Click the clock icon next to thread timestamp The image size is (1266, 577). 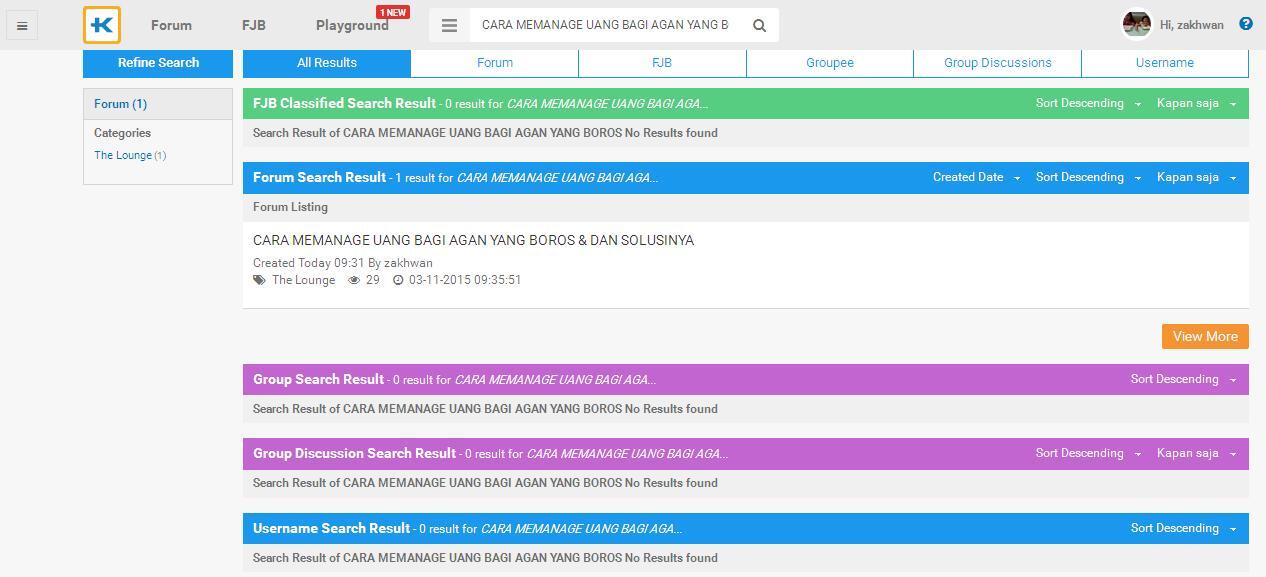pos(400,280)
